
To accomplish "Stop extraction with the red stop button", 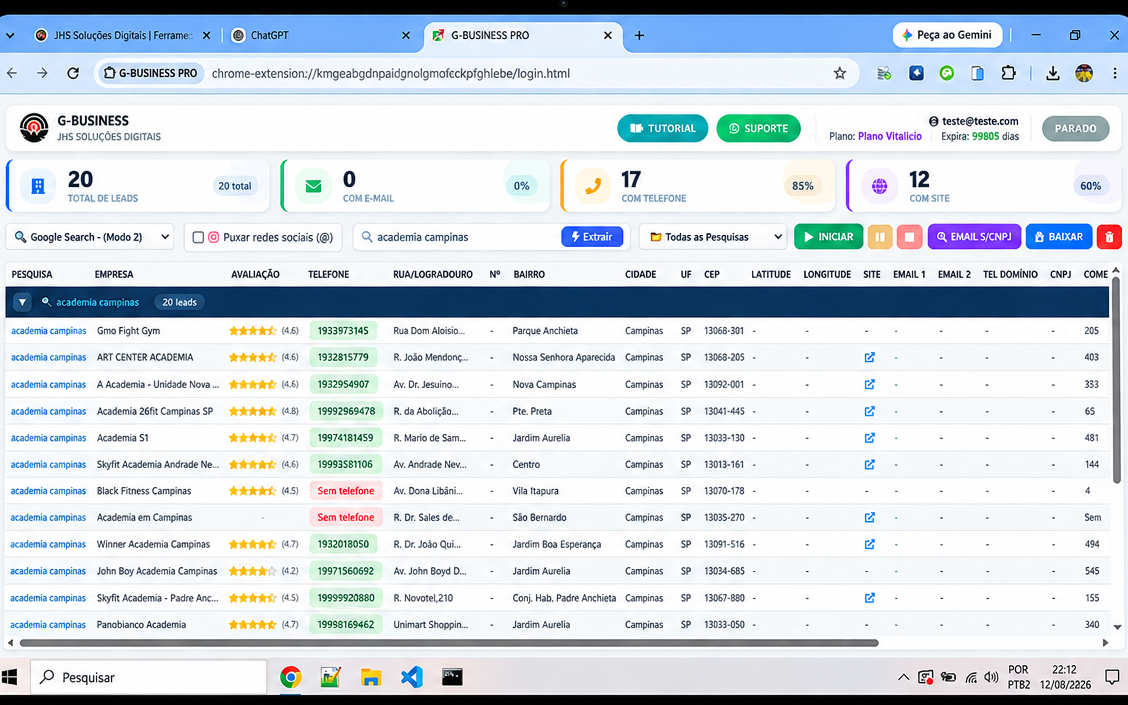I will pyautogui.click(x=909, y=237).
